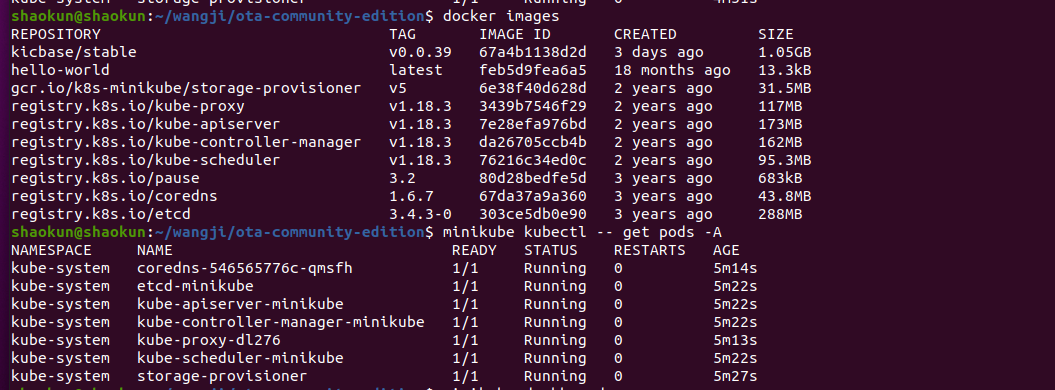Click the storage-provisioner image repository entry
This screenshot has height=390, width=1055.
(186, 88)
